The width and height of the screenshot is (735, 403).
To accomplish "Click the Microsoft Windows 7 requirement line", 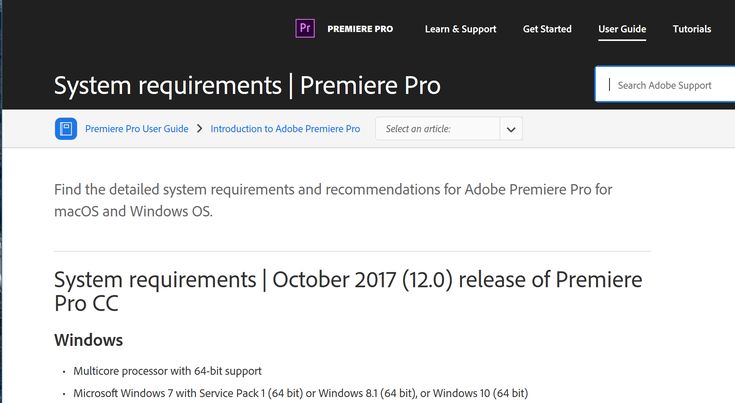I will click(300, 393).
